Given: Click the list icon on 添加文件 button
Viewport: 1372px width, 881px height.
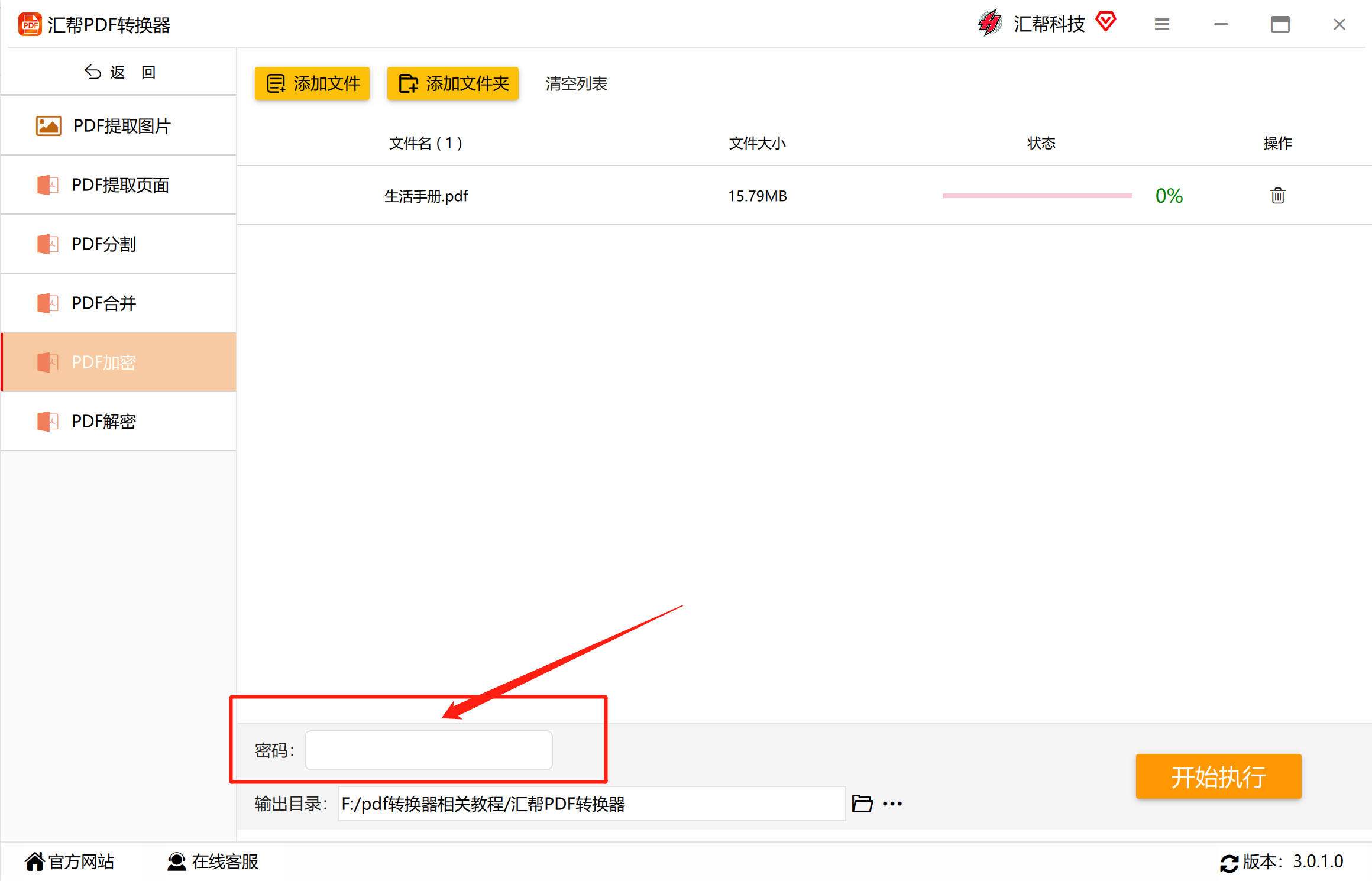Looking at the screenshot, I should coord(276,83).
